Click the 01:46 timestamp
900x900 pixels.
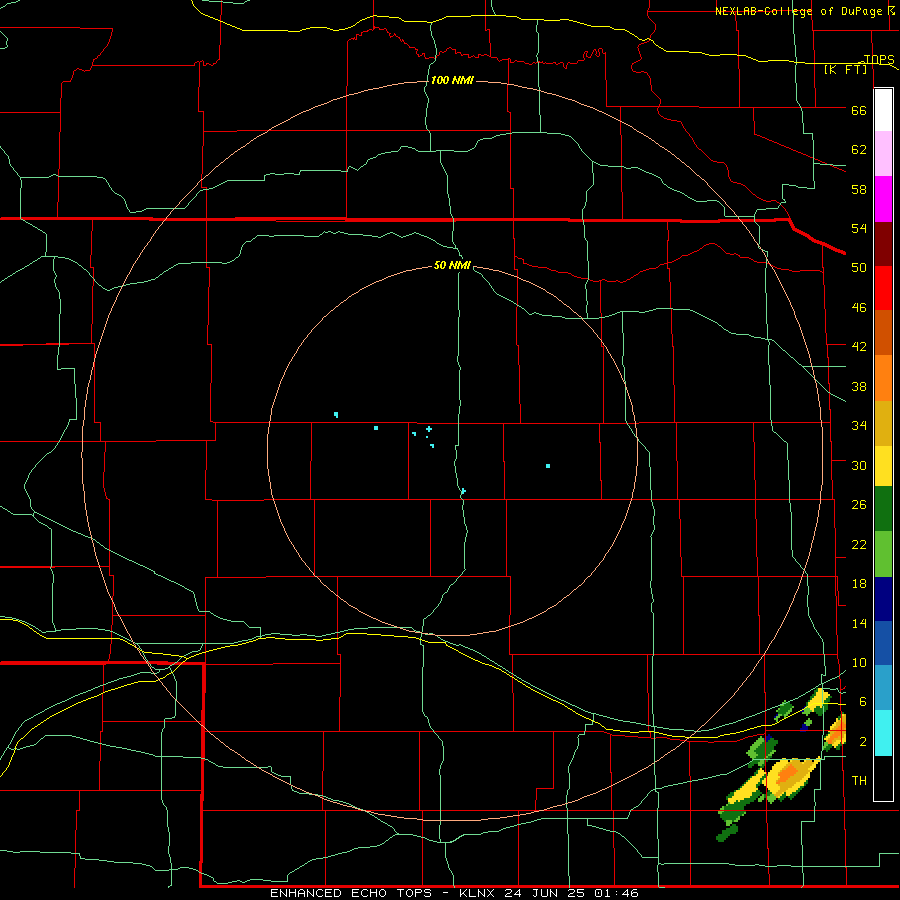pos(616,893)
